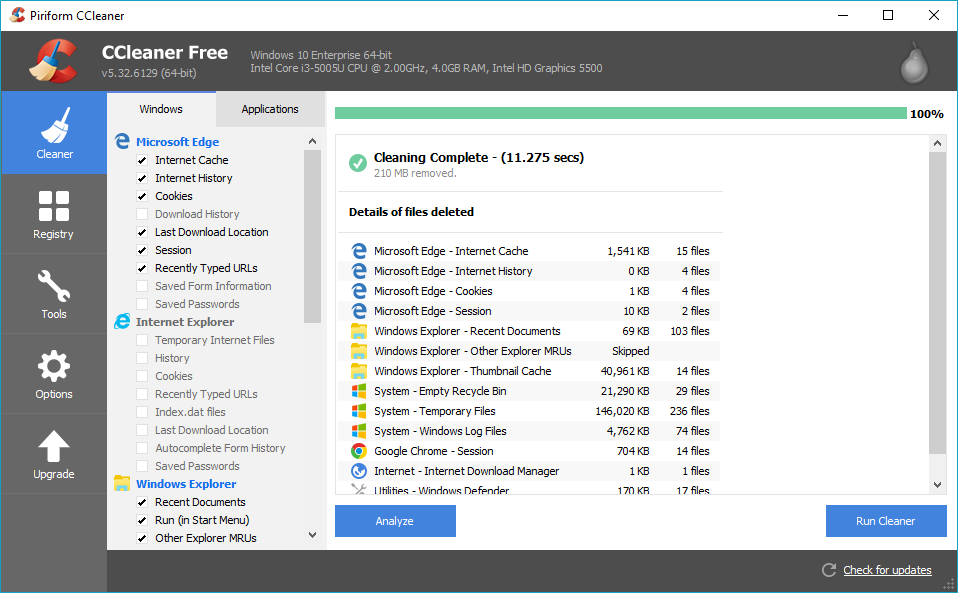The width and height of the screenshot is (958, 593).
Task: Click Edge icon beside Internet Cache result
Action: click(x=359, y=251)
